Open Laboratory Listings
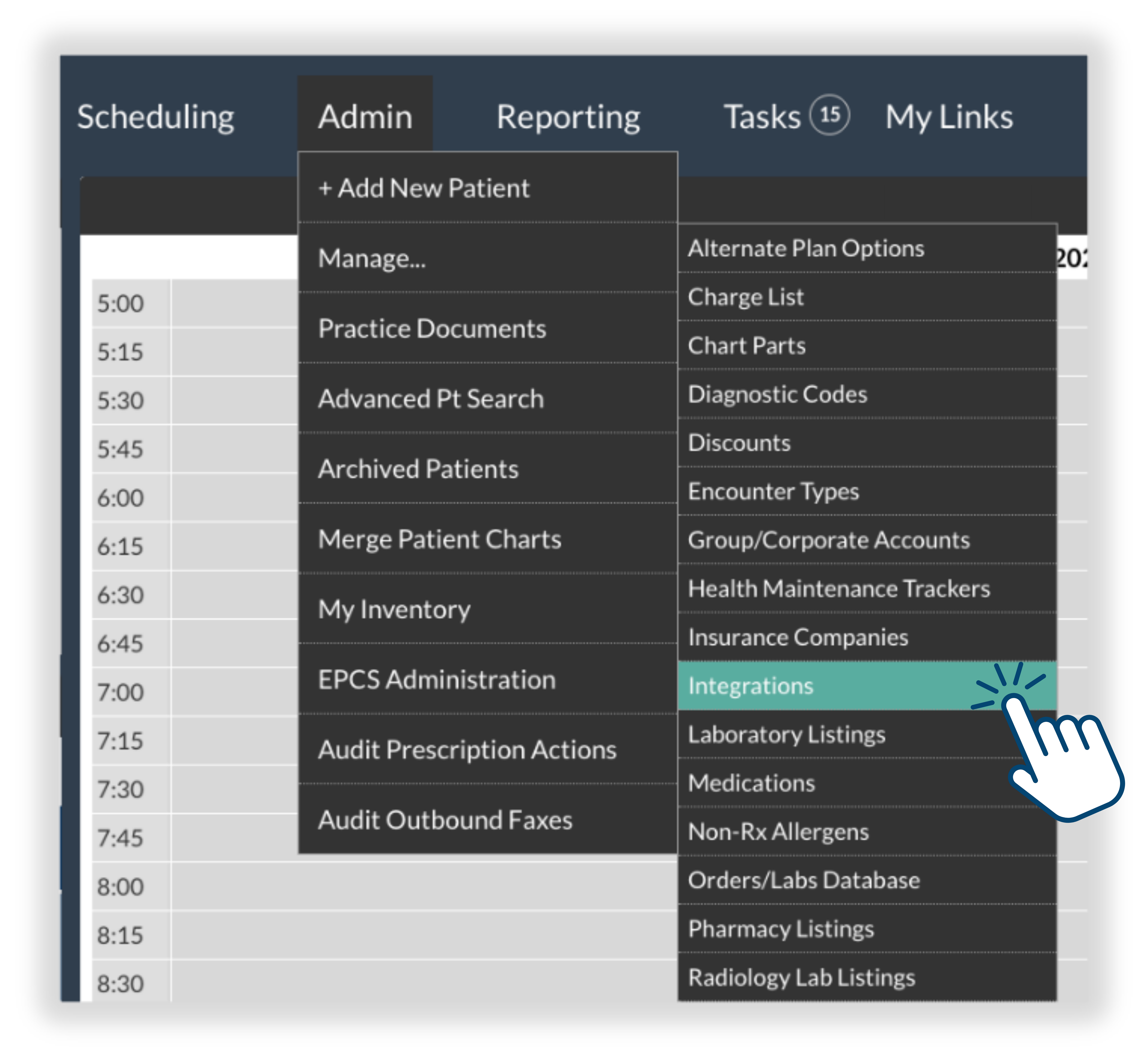 [x=787, y=734]
